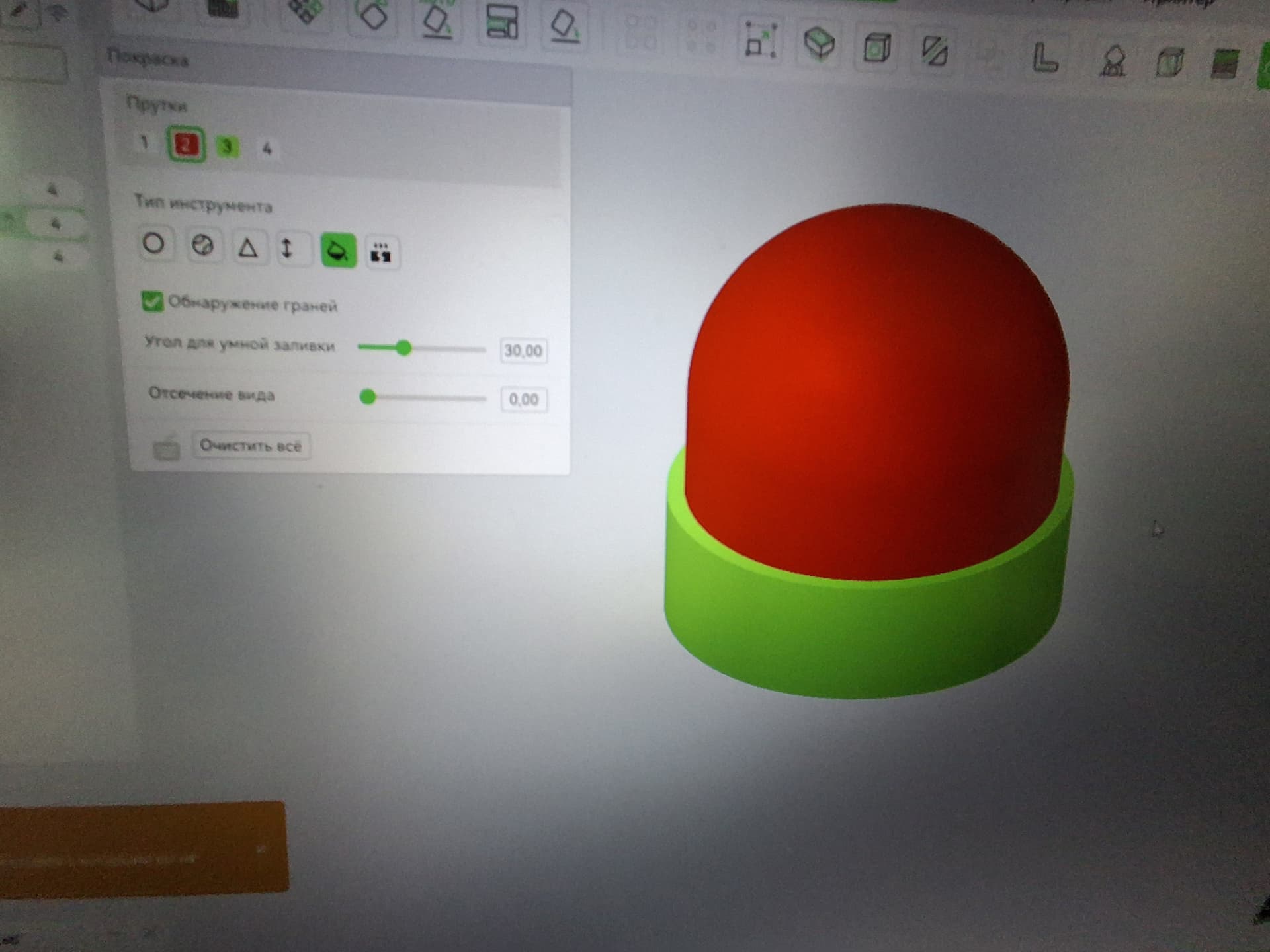This screenshot has height=952, width=1270.
Task: Click the smart fill angle value field 30,00
Action: [x=523, y=350]
